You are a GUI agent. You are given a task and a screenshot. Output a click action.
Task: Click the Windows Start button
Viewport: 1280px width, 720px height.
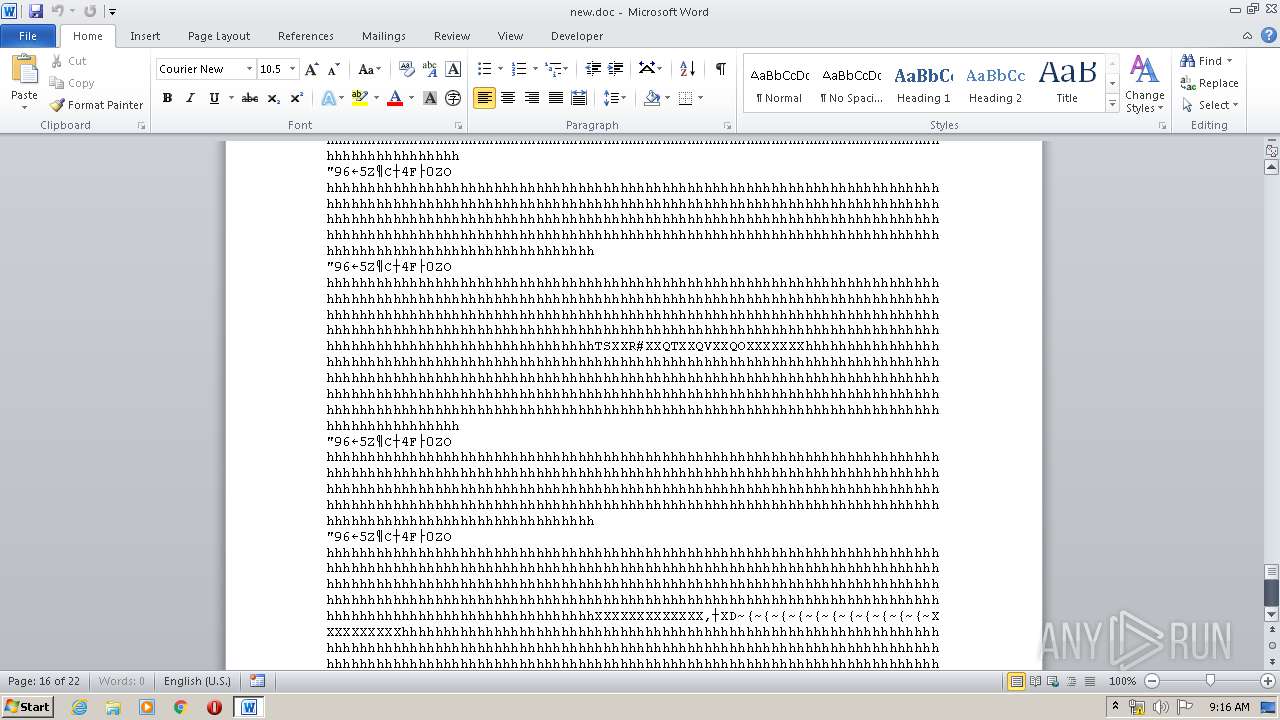click(x=27, y=706)
